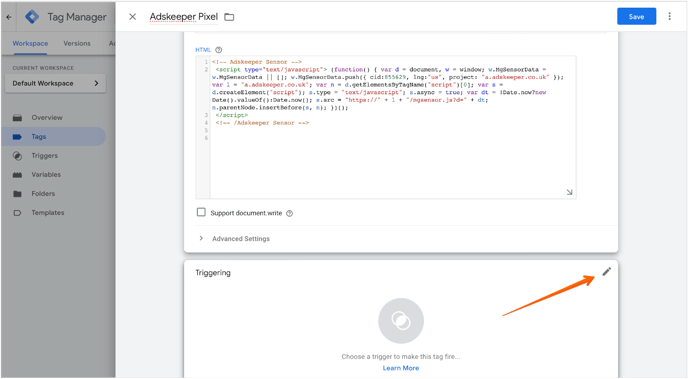Switch to the Versions tab
688x379 pixels.
[77, 43]
